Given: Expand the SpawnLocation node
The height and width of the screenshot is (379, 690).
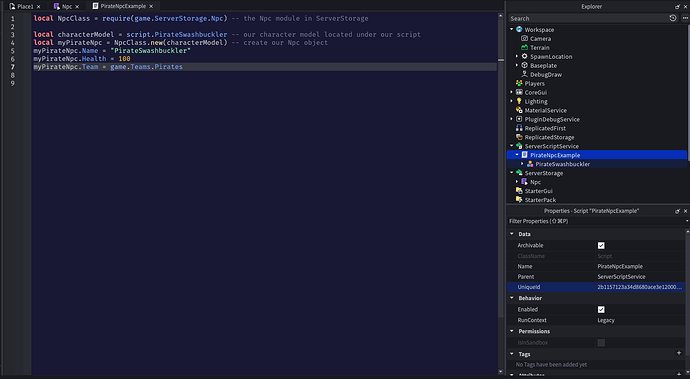Looking at the screenshot, I should 517,56.
